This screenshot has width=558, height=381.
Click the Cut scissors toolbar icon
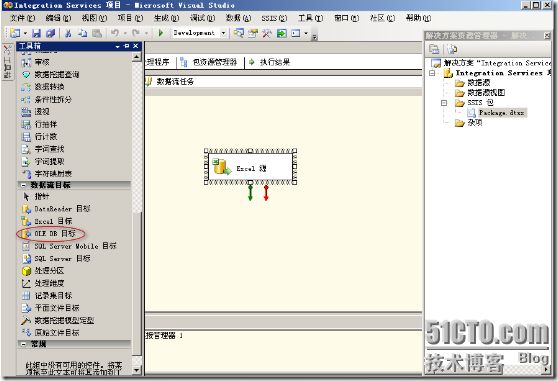click(x=68, y=33)
